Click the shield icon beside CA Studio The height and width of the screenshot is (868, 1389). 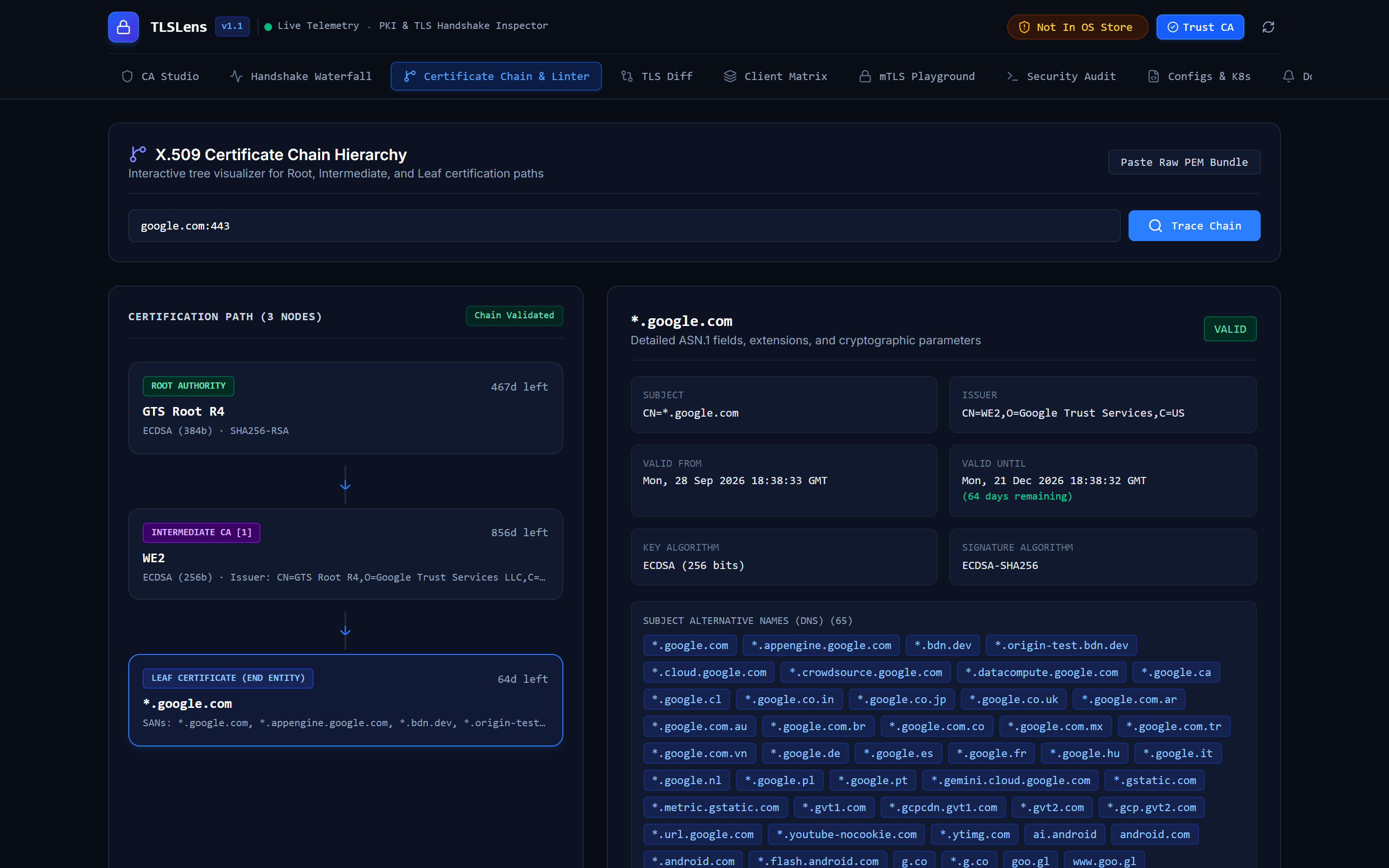click(x=127, y=76)
